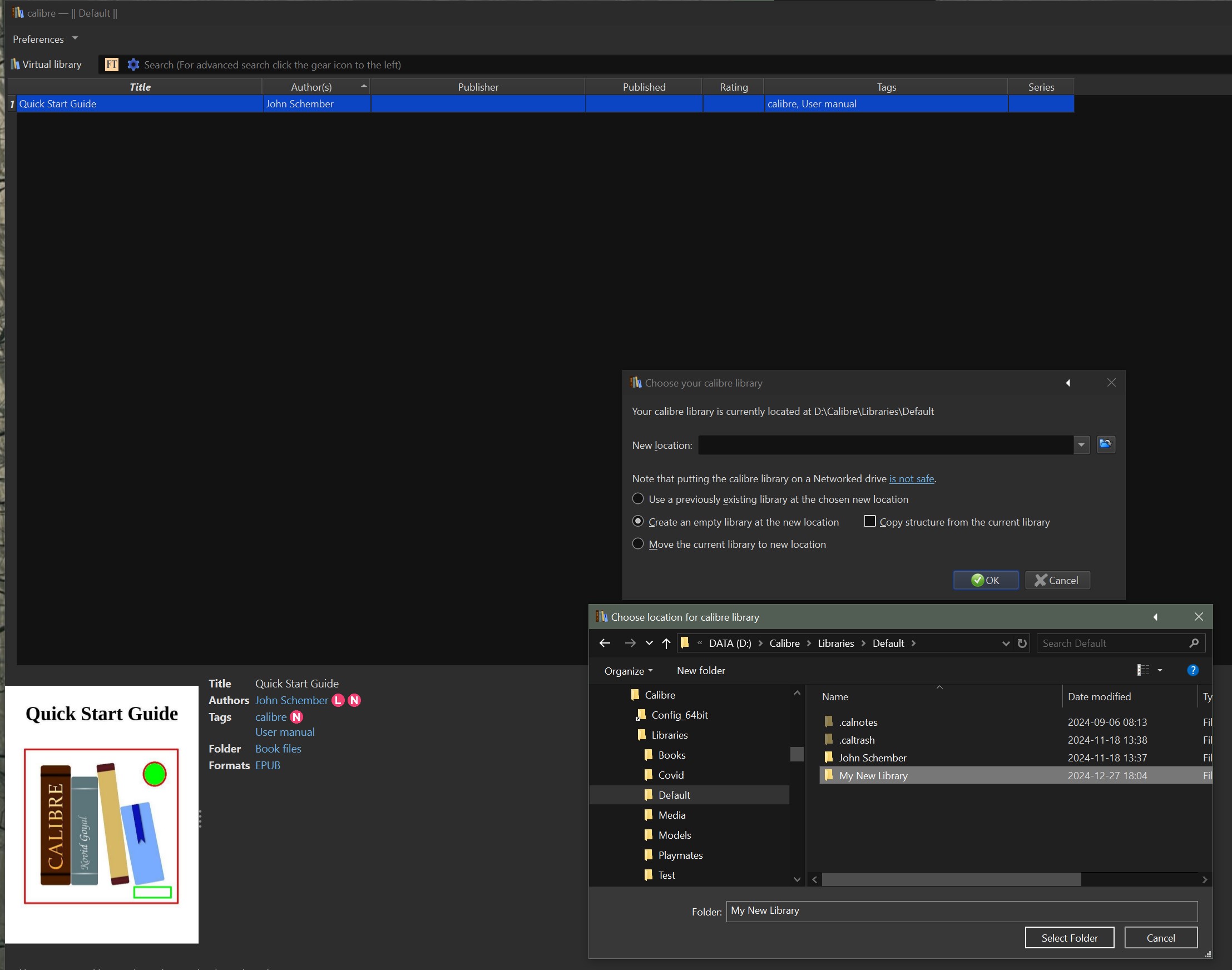This screenshot has height=970, width=1232.
Task: Click the Select Folder button
Action: [x=1069, y=938]
